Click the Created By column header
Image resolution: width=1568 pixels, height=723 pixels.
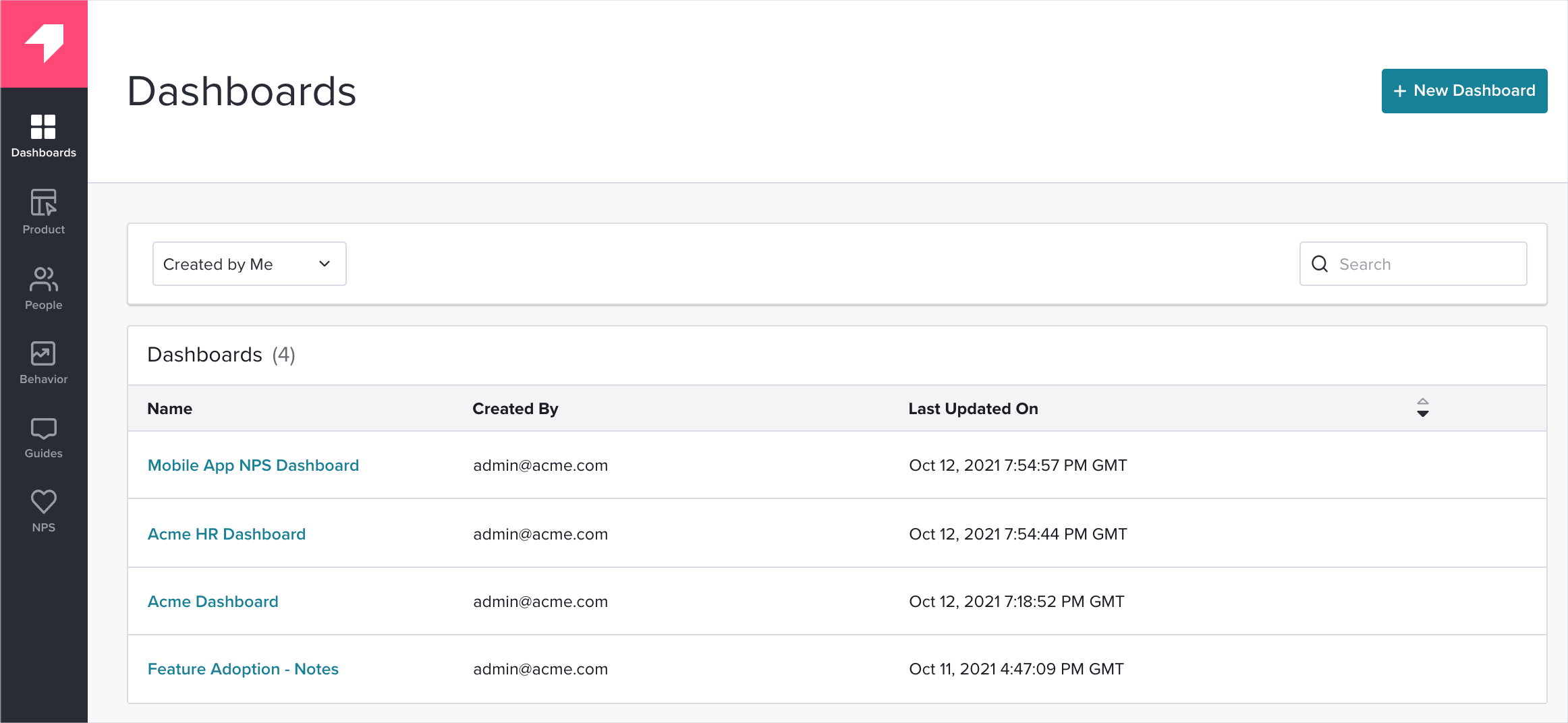(515, 409)
